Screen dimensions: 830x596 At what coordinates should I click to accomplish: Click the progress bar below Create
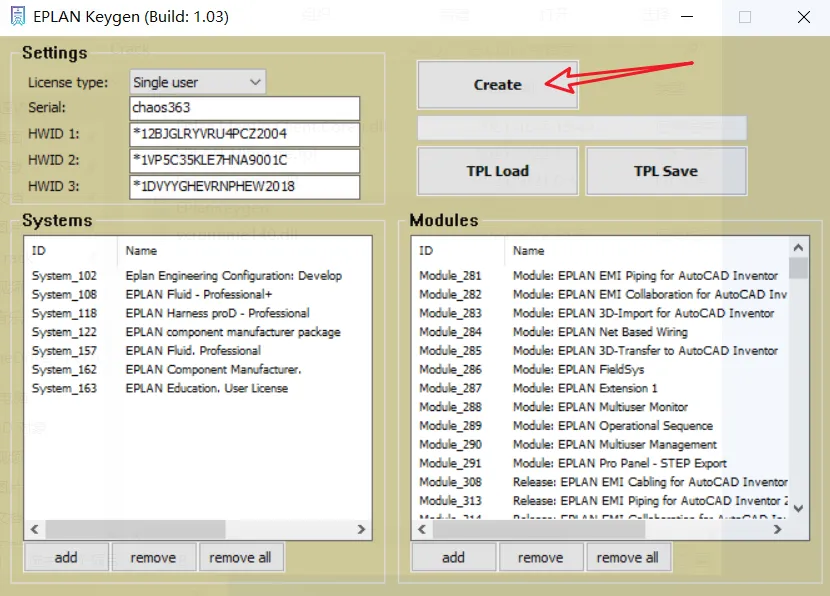[582, 128]
